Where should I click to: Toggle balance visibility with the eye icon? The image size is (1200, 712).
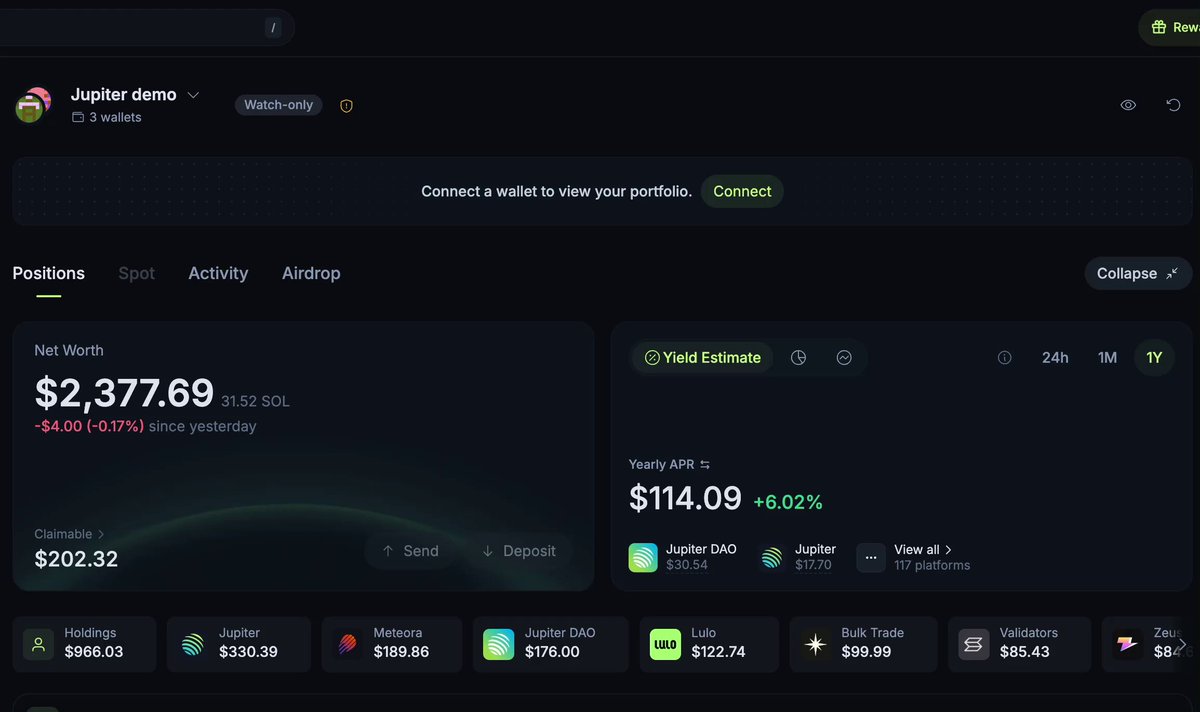[1128, 105]
